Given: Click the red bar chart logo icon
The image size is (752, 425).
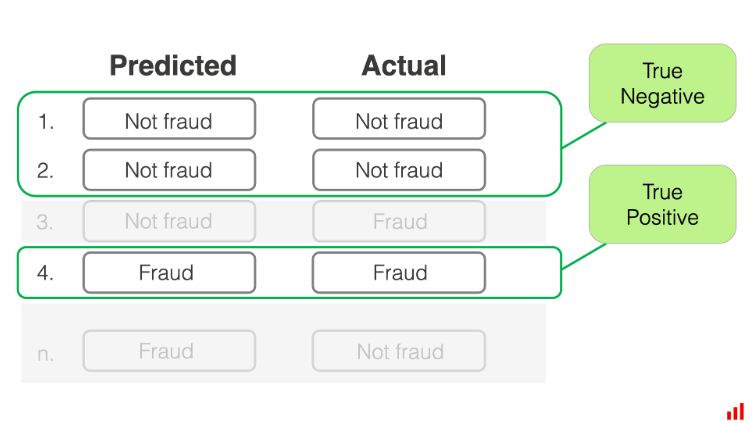Looking at the screenshot, I should [x=735, y=411].
